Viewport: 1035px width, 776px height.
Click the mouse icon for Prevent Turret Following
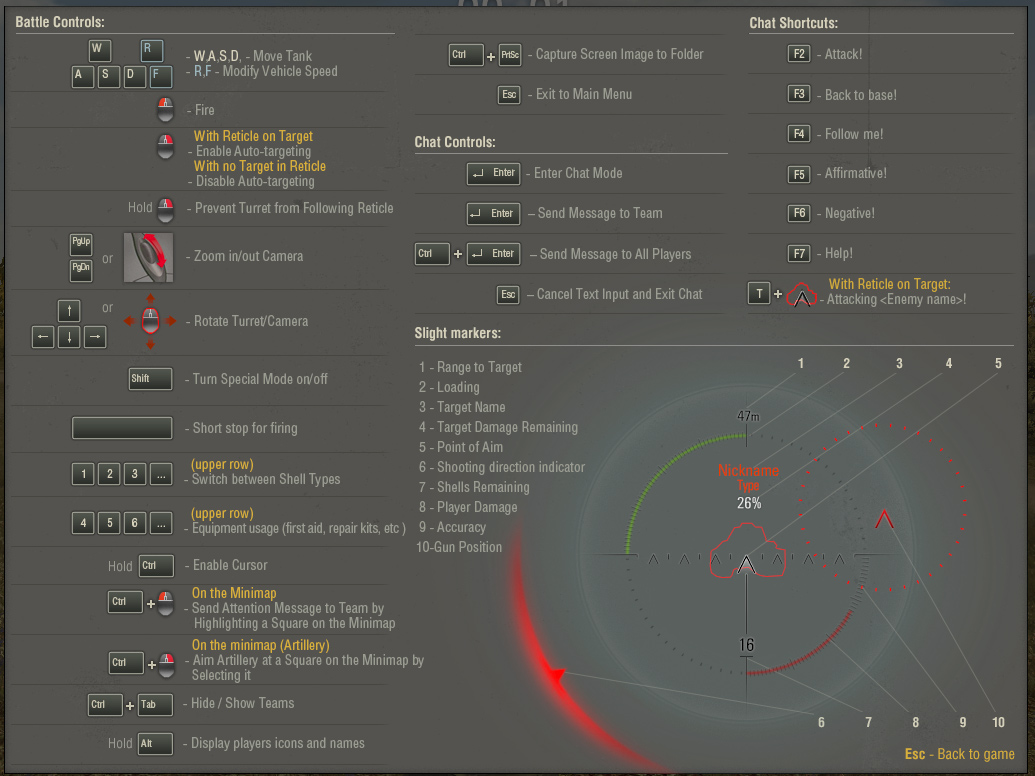pos(166,209)
